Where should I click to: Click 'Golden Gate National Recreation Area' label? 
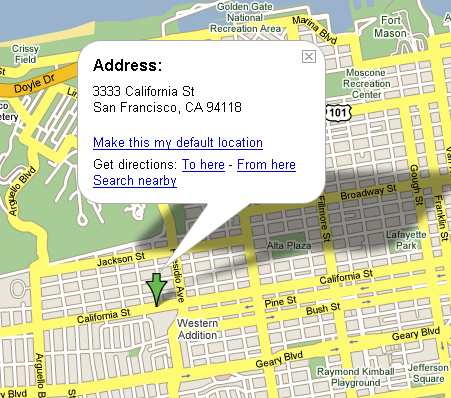pos(245,18)
